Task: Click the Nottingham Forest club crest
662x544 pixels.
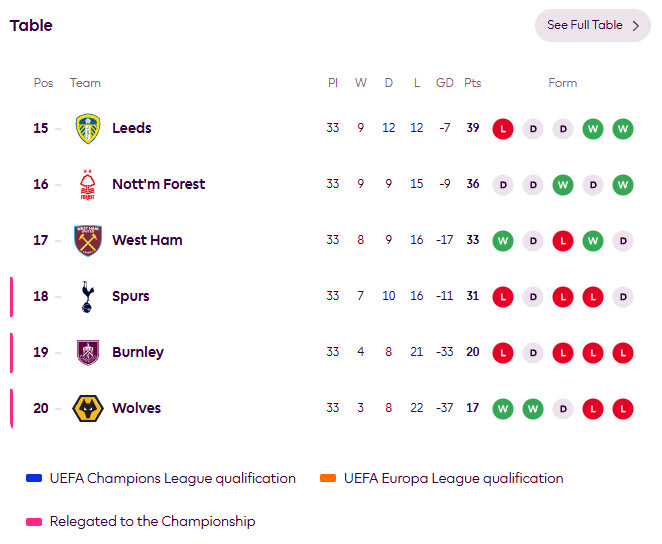Action: click(x=88, y=184)
